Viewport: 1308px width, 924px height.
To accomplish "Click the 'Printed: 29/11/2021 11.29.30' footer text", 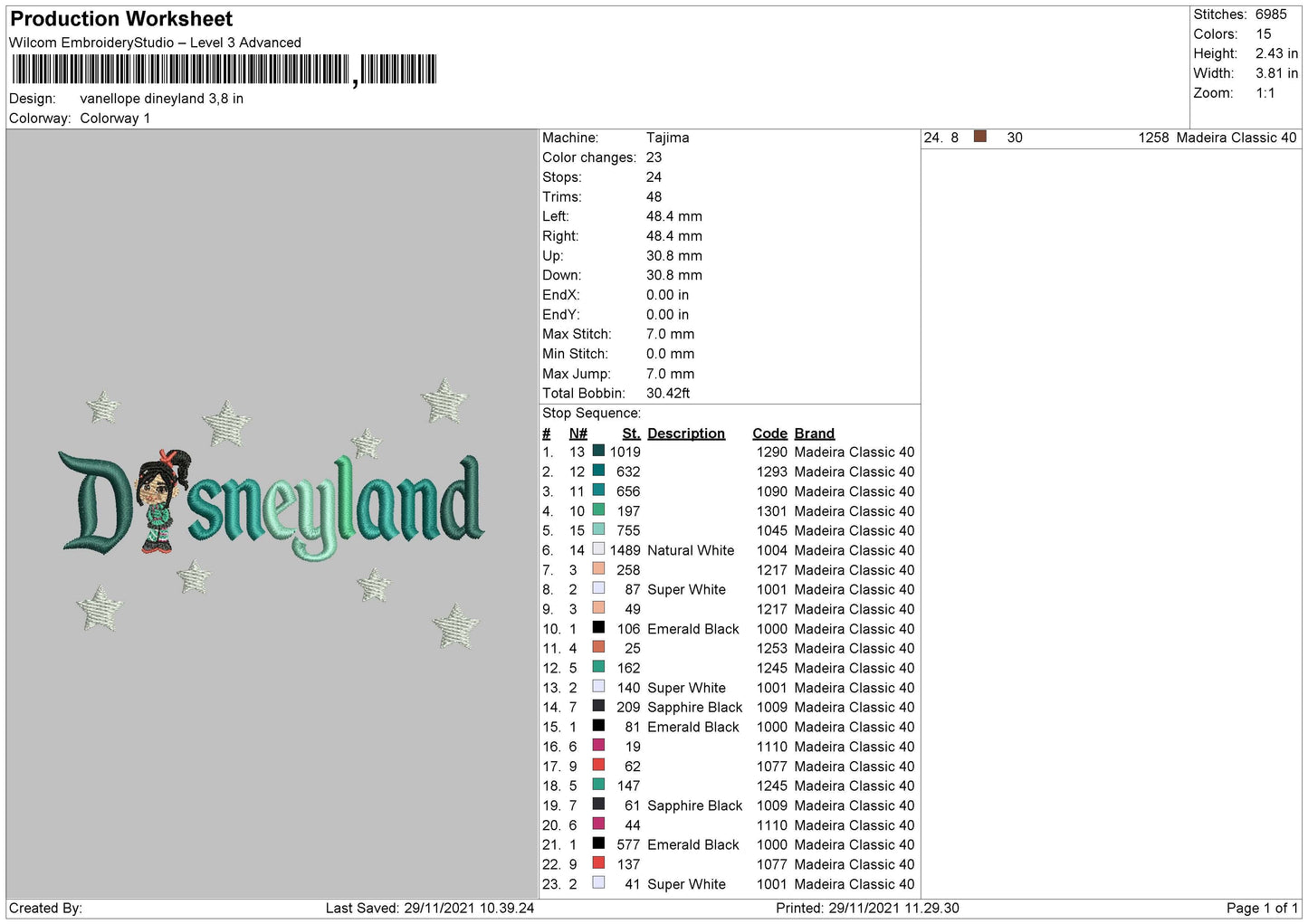I will click(867, 908).
